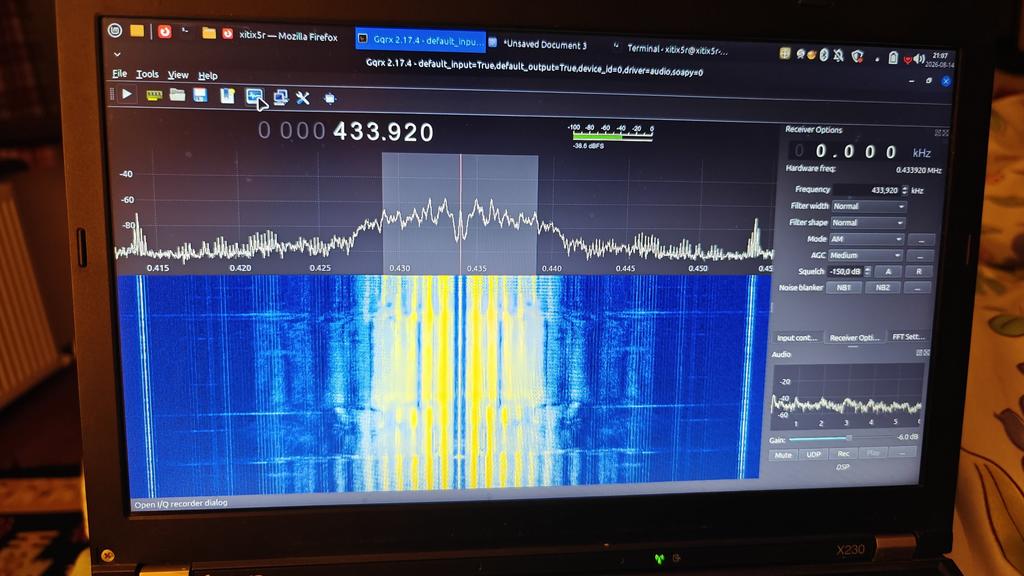Switch to the FFT Settings tab
This screenshot has height=576, width=1024.
[x=908, y=337]
